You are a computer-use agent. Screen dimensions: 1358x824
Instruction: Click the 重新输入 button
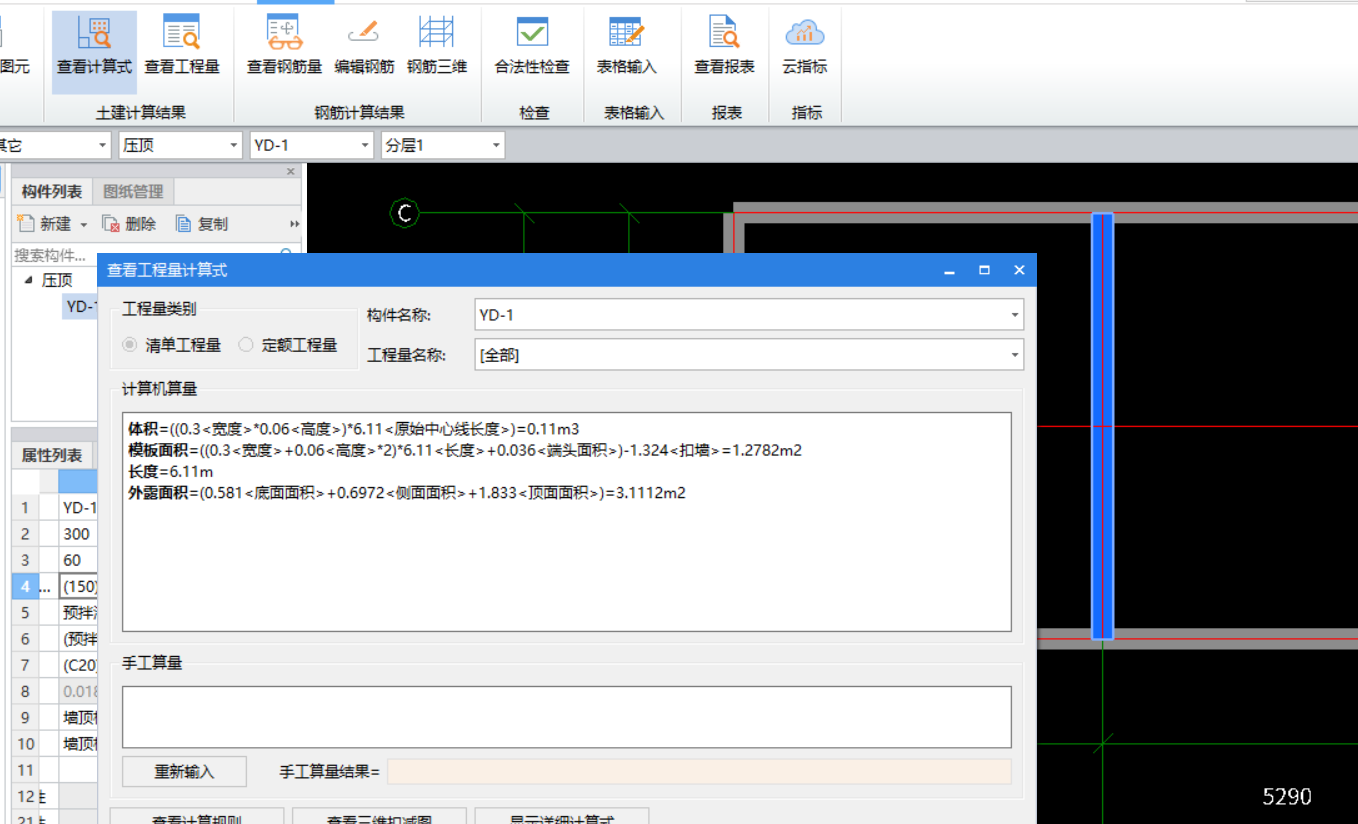[184, 772]
